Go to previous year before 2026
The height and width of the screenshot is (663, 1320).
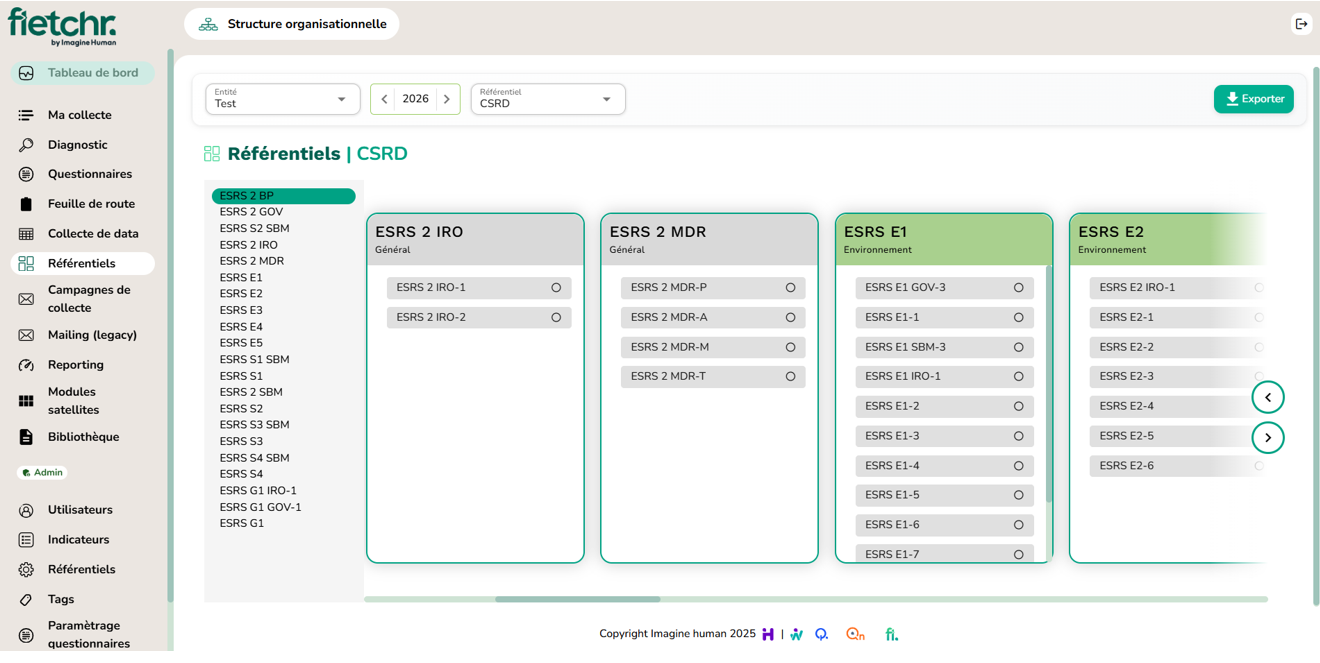pyautogui.click(x=384, y=99)
